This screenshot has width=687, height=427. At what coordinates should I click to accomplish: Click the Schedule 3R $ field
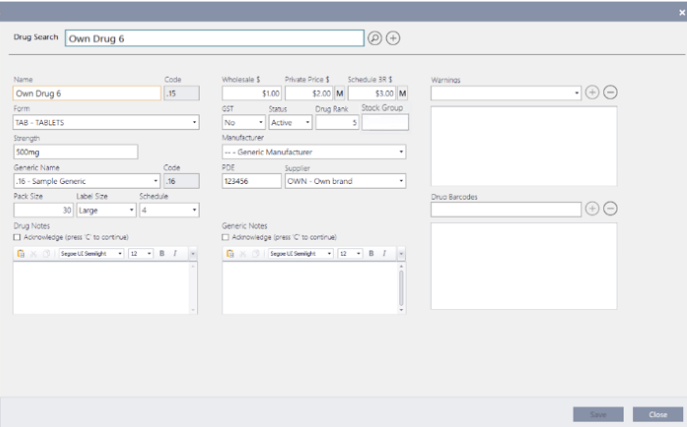[x=372, y=93]
